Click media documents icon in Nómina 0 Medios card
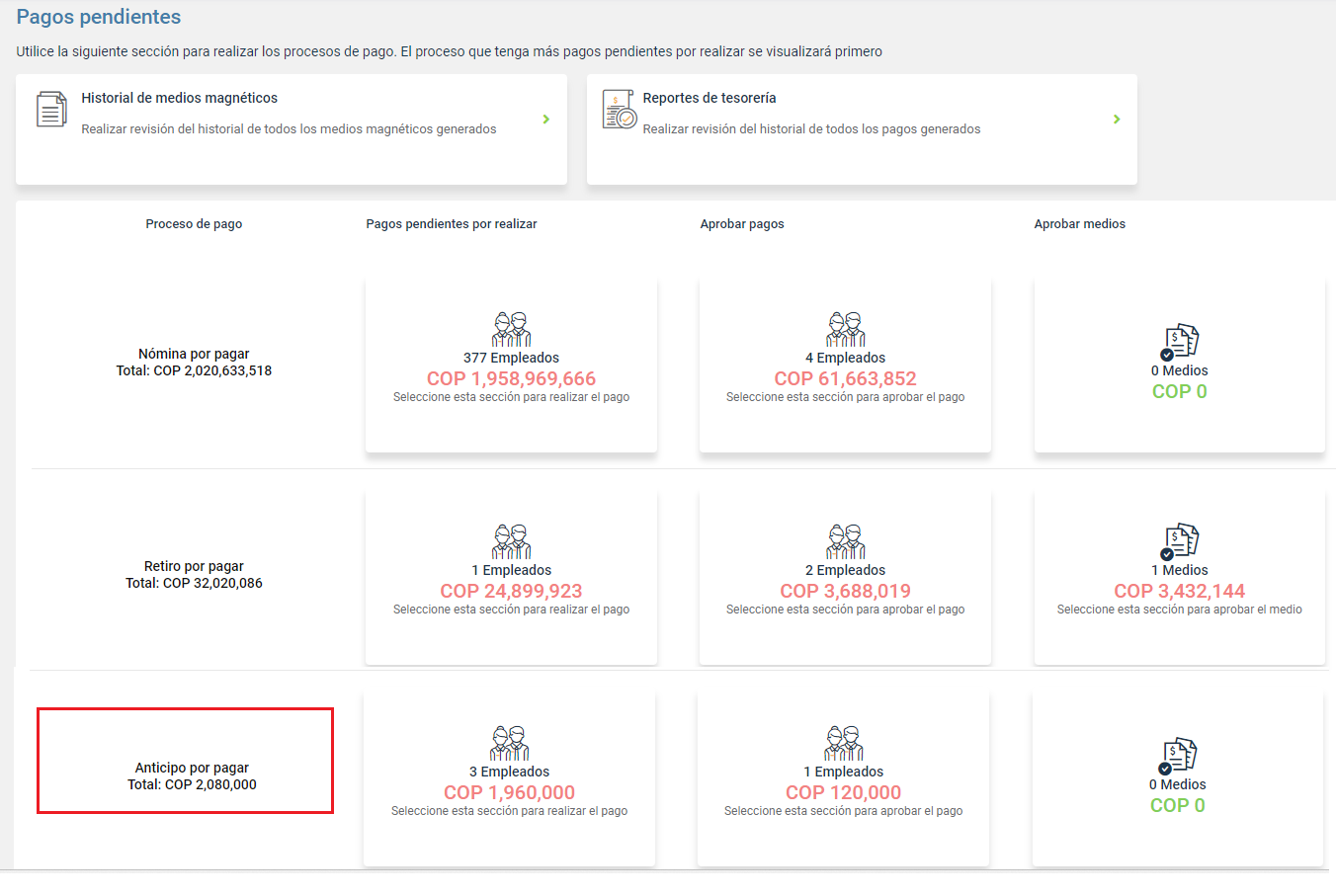The width and height of the screenshot is (1336, 896). [x=1179, y=342]
